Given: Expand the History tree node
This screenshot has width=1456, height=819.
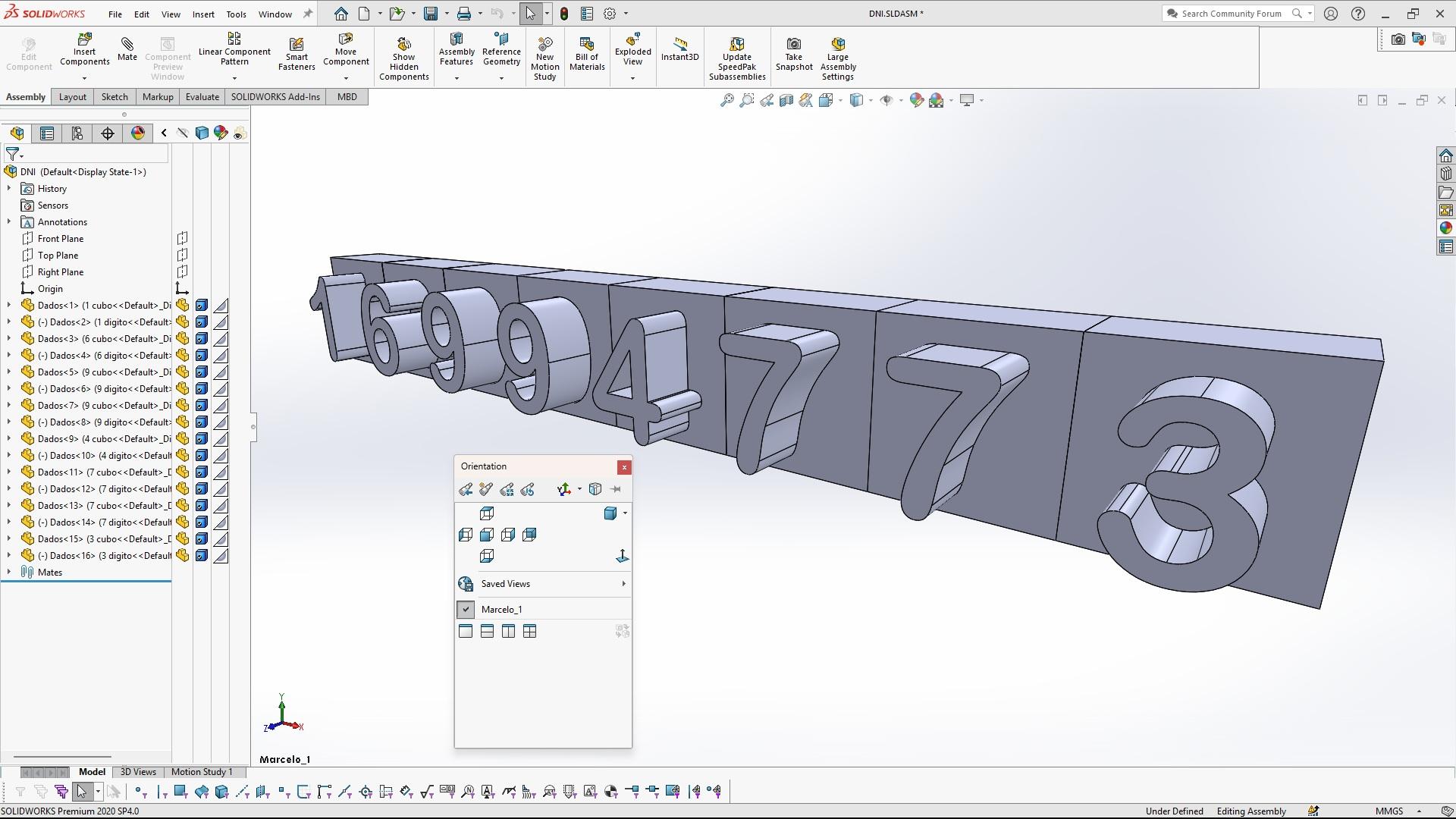Looking at the screenshot, I should click(x=9, y=189).
